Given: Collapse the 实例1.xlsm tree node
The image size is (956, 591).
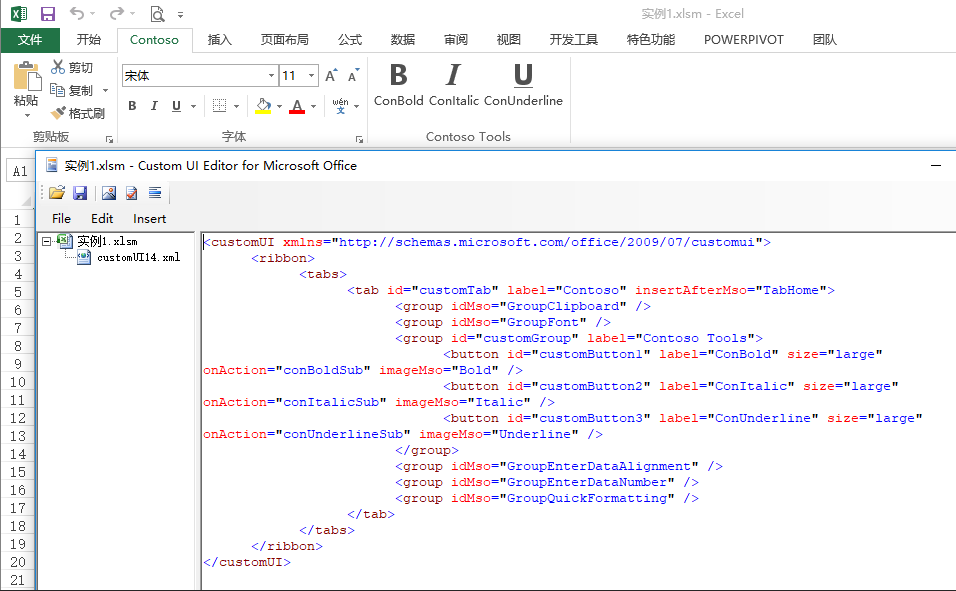Looking at the screenshot, I should tap(46, 242).
